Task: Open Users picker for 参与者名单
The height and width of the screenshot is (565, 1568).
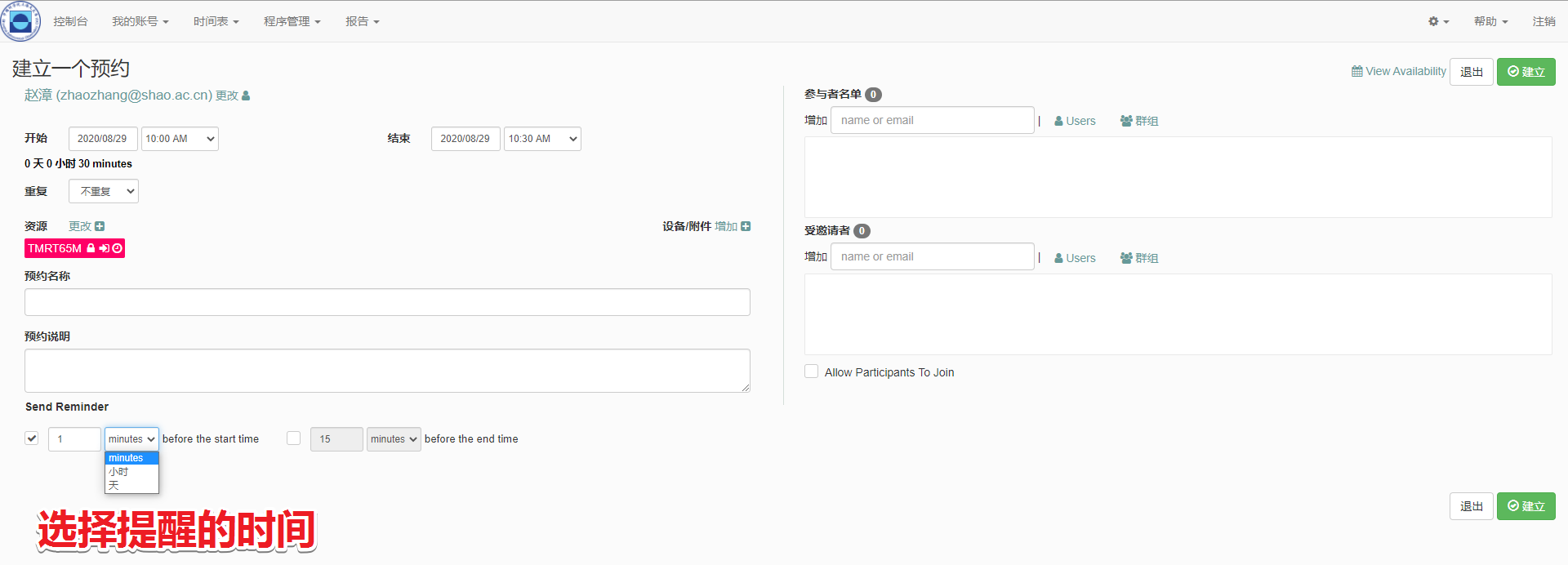Action: click(1075, 121)
